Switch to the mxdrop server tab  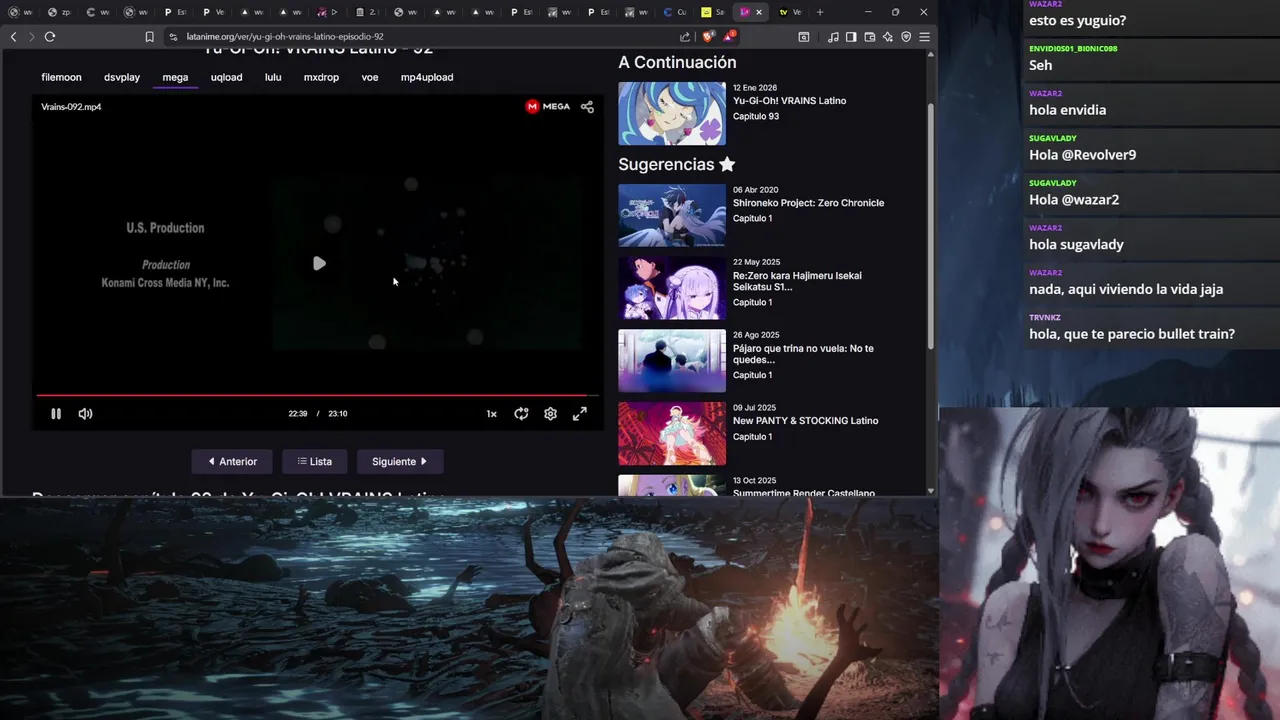321,77
